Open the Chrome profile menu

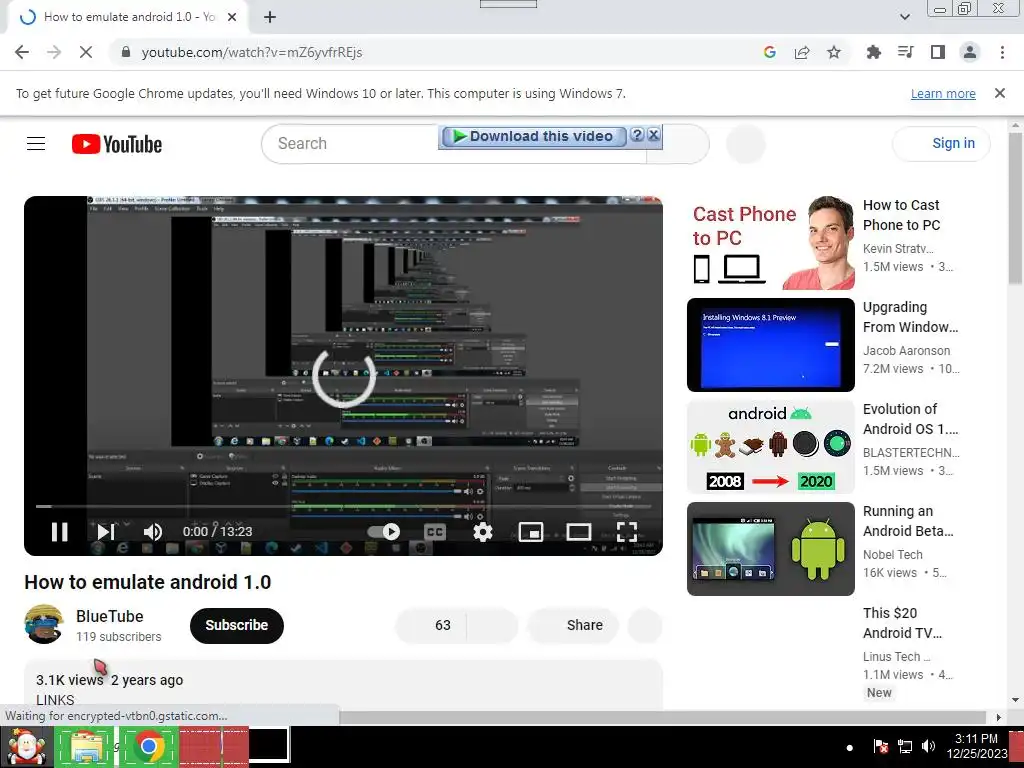[970, 52]
